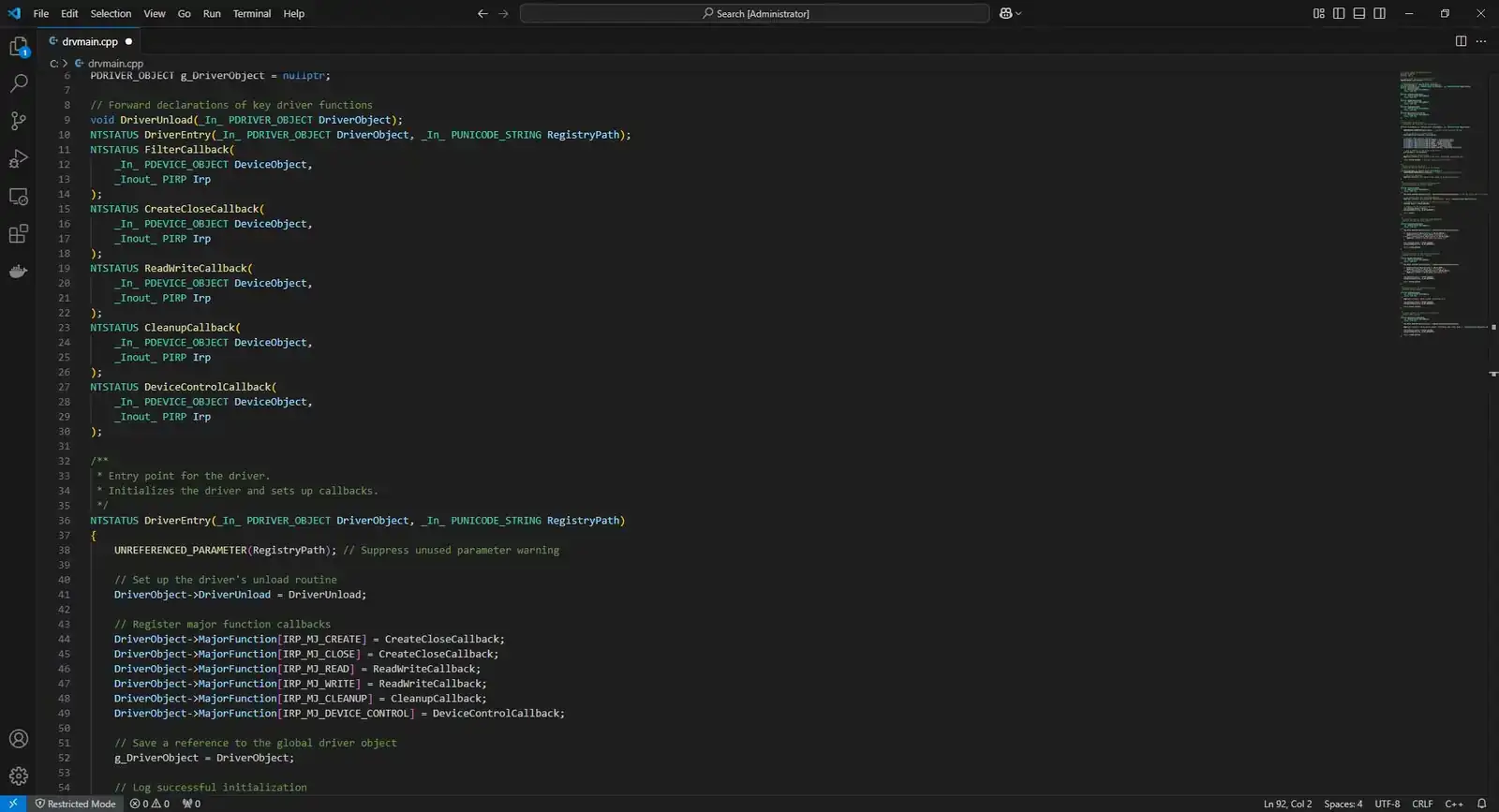Open the Extensions view

click(x=19, y=234)
